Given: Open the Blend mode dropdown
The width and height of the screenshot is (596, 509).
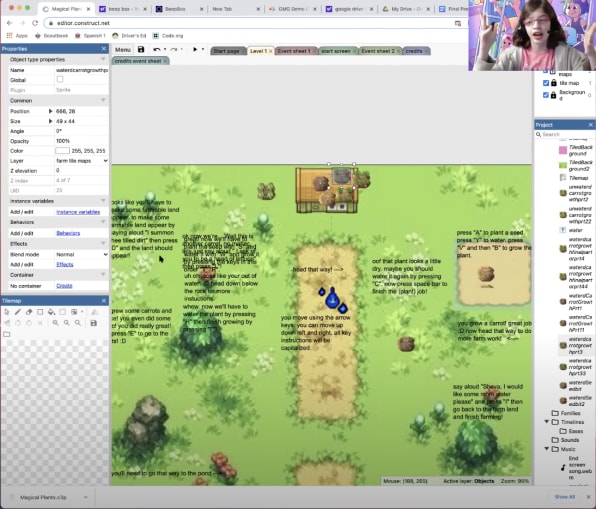Looking at the screenshot, I should (x=82, y=254).
